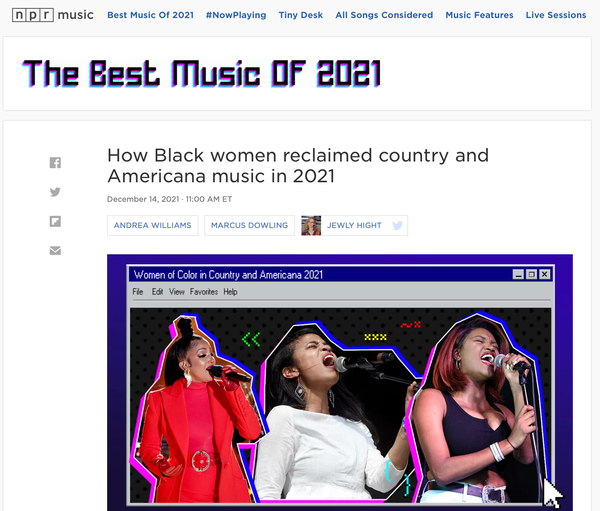Viewport: 600px width, 511px height.
Task: Open the #NowPlaying nav link
Action: (x=236, y=15)
